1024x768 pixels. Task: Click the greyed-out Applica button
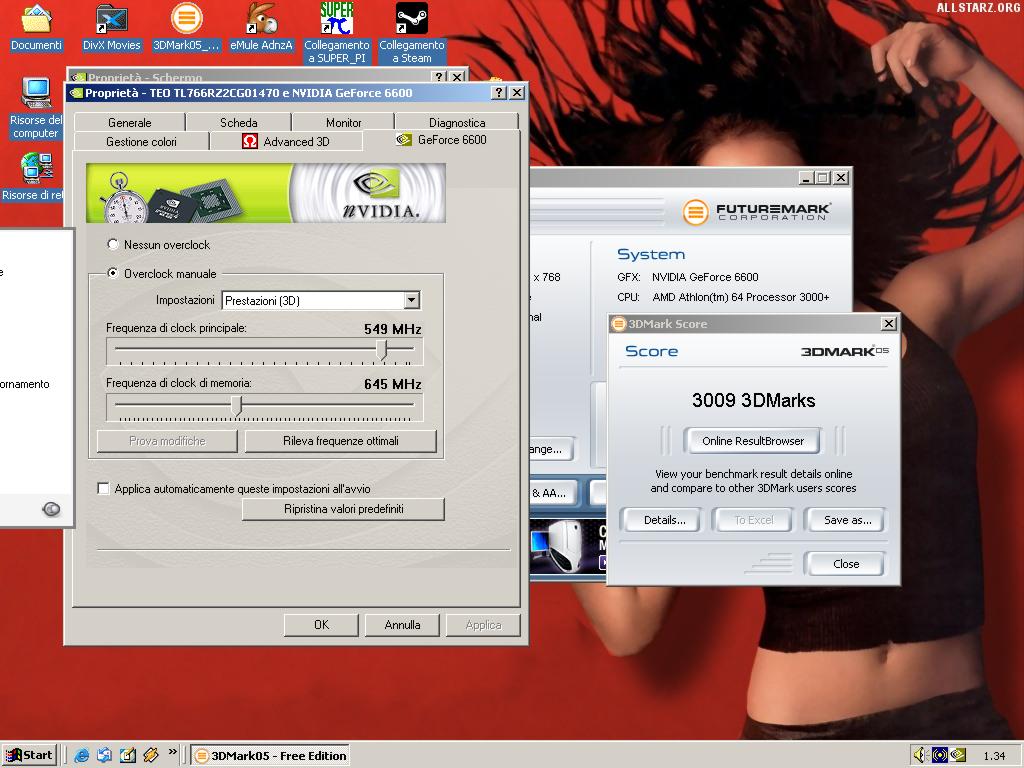click(483, 625)
